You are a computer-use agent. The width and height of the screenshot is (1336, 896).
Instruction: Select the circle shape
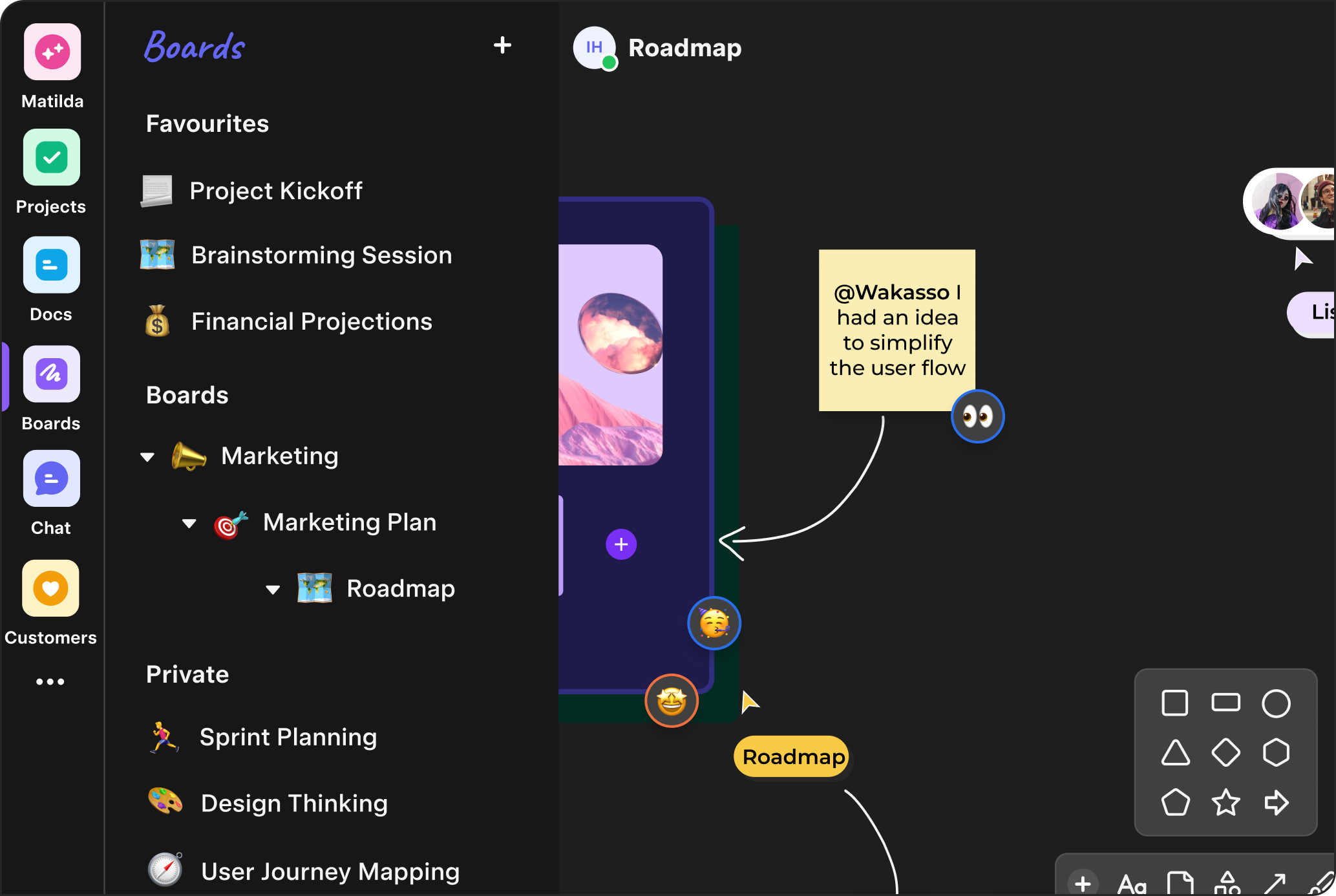(1276, 703)
